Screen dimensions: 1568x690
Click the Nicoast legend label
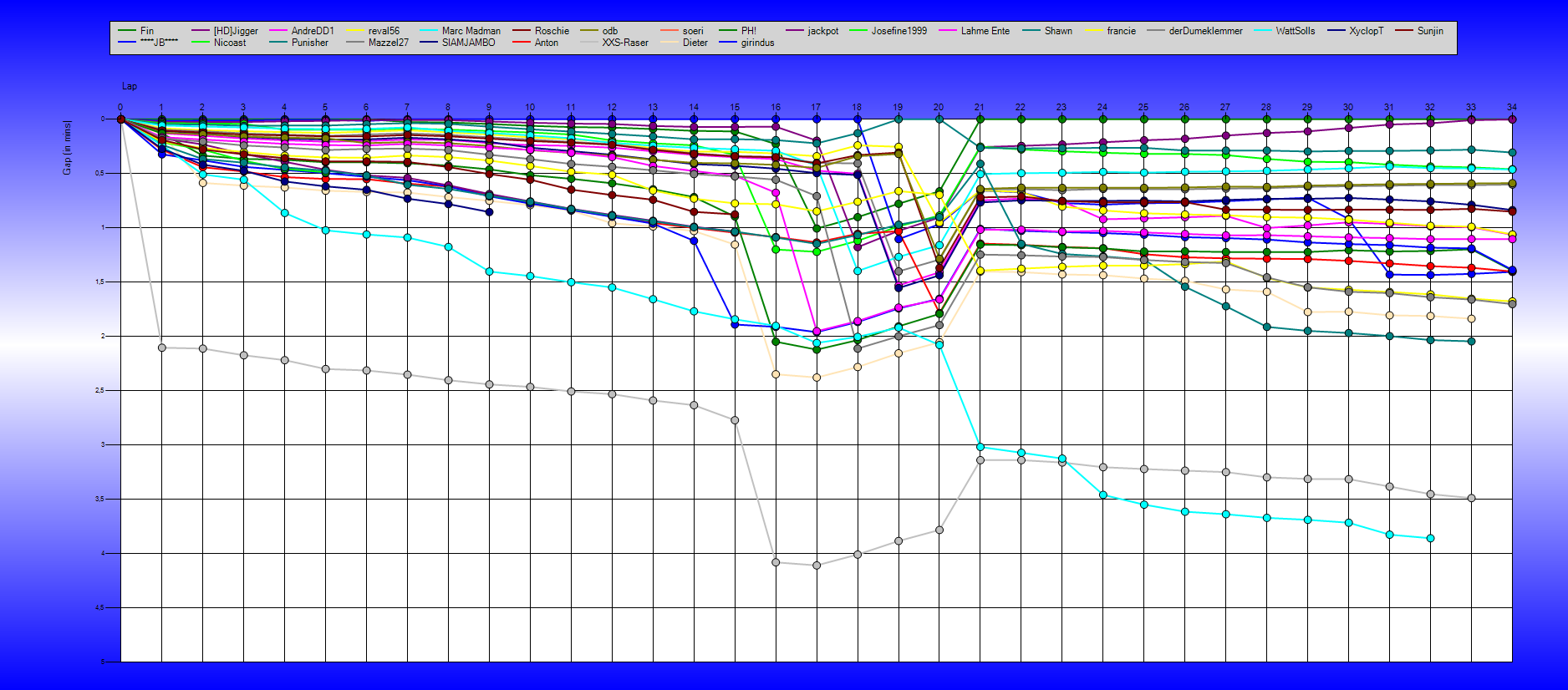click(x=230, y=43)
